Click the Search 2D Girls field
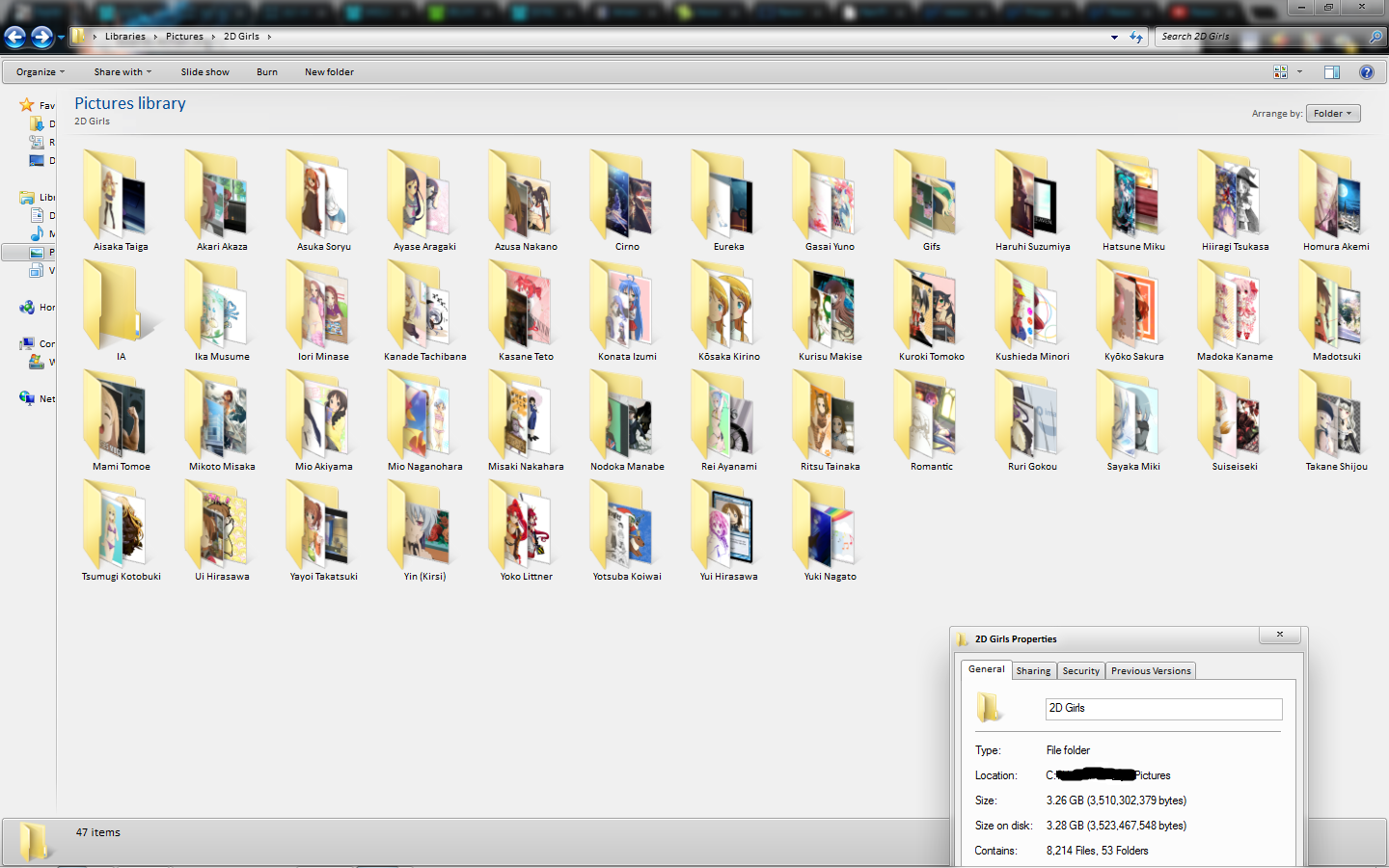Viewport: 1389px width, 868px height. [x=1262, y=37]
